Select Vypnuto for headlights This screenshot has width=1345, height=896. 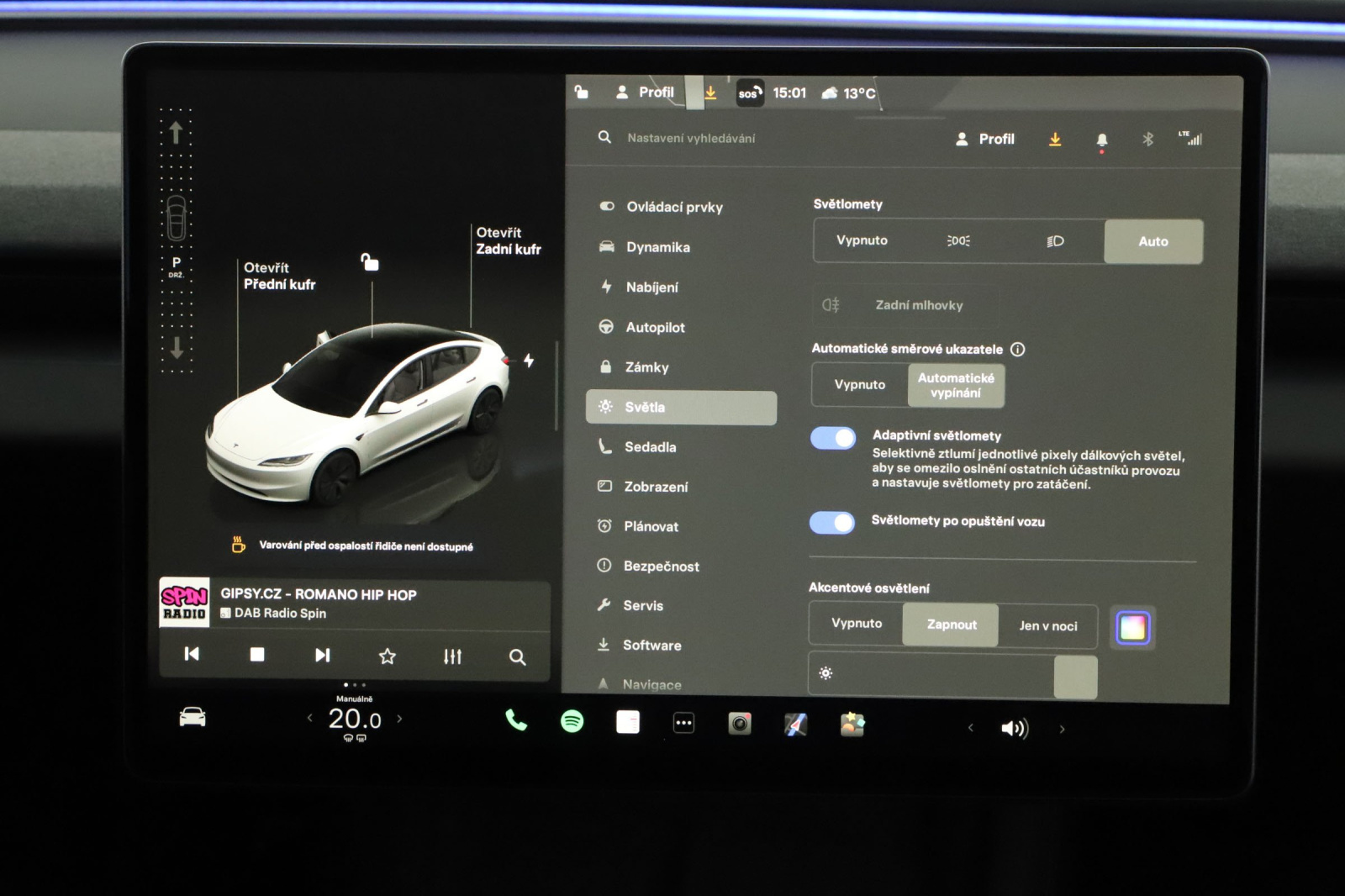coord(862,240)
